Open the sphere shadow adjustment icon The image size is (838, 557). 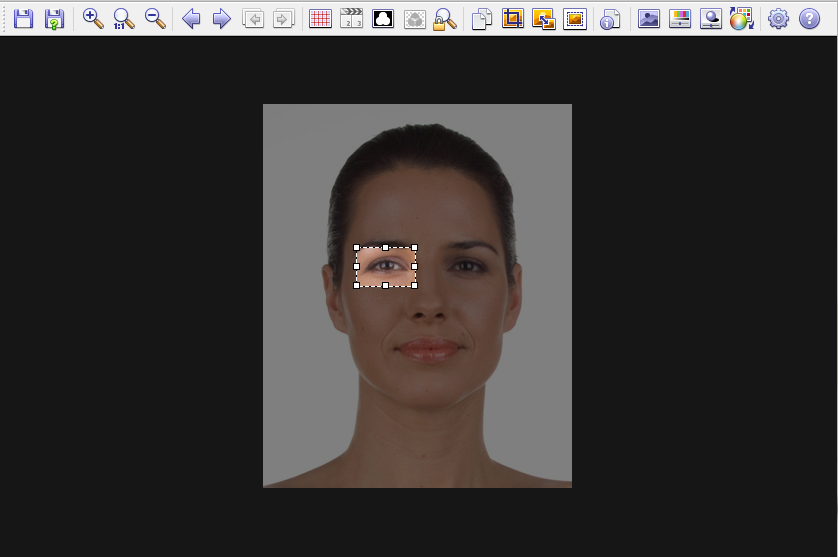(x=711, y=19)
